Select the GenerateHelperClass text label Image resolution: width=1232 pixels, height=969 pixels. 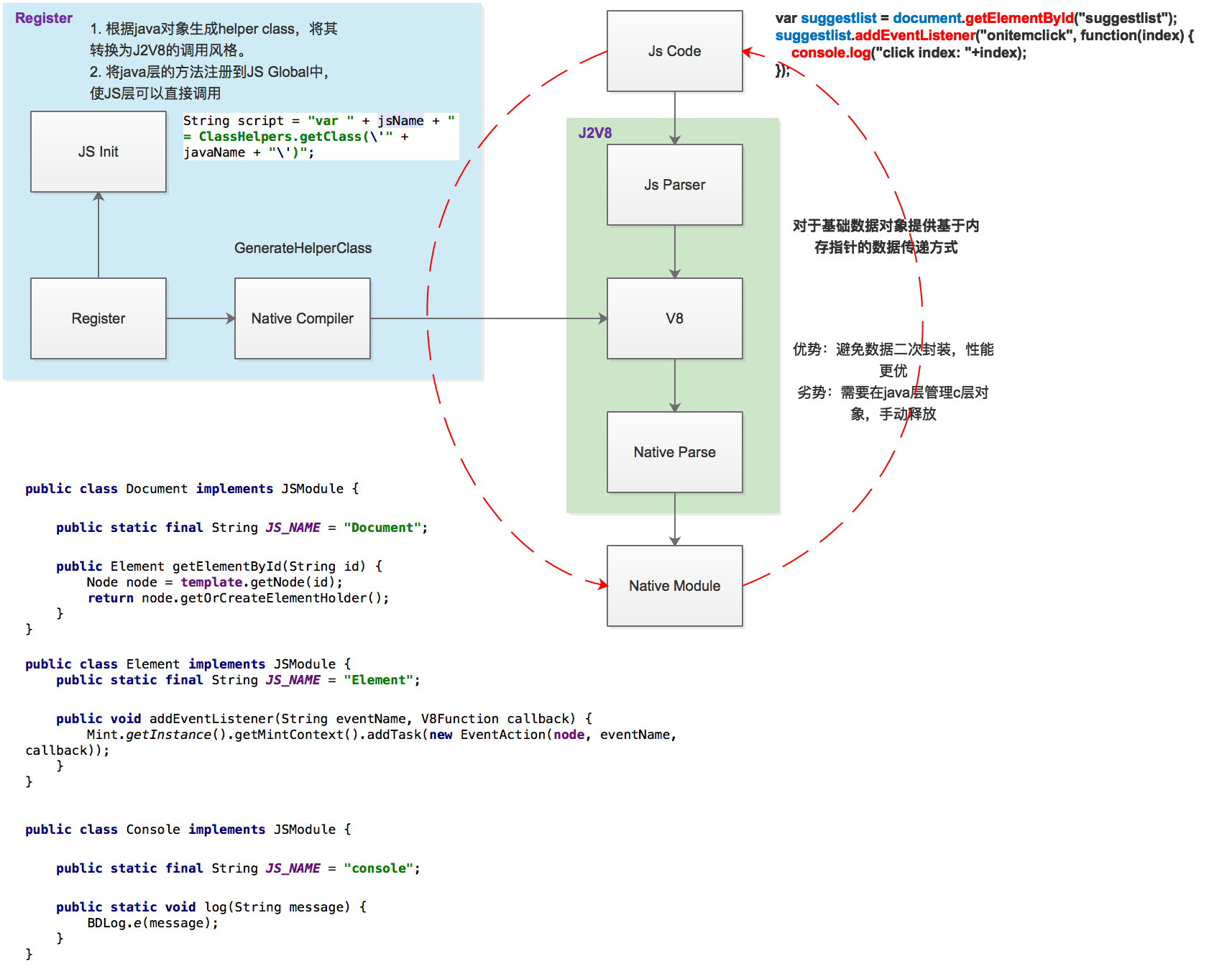[303, 248]
